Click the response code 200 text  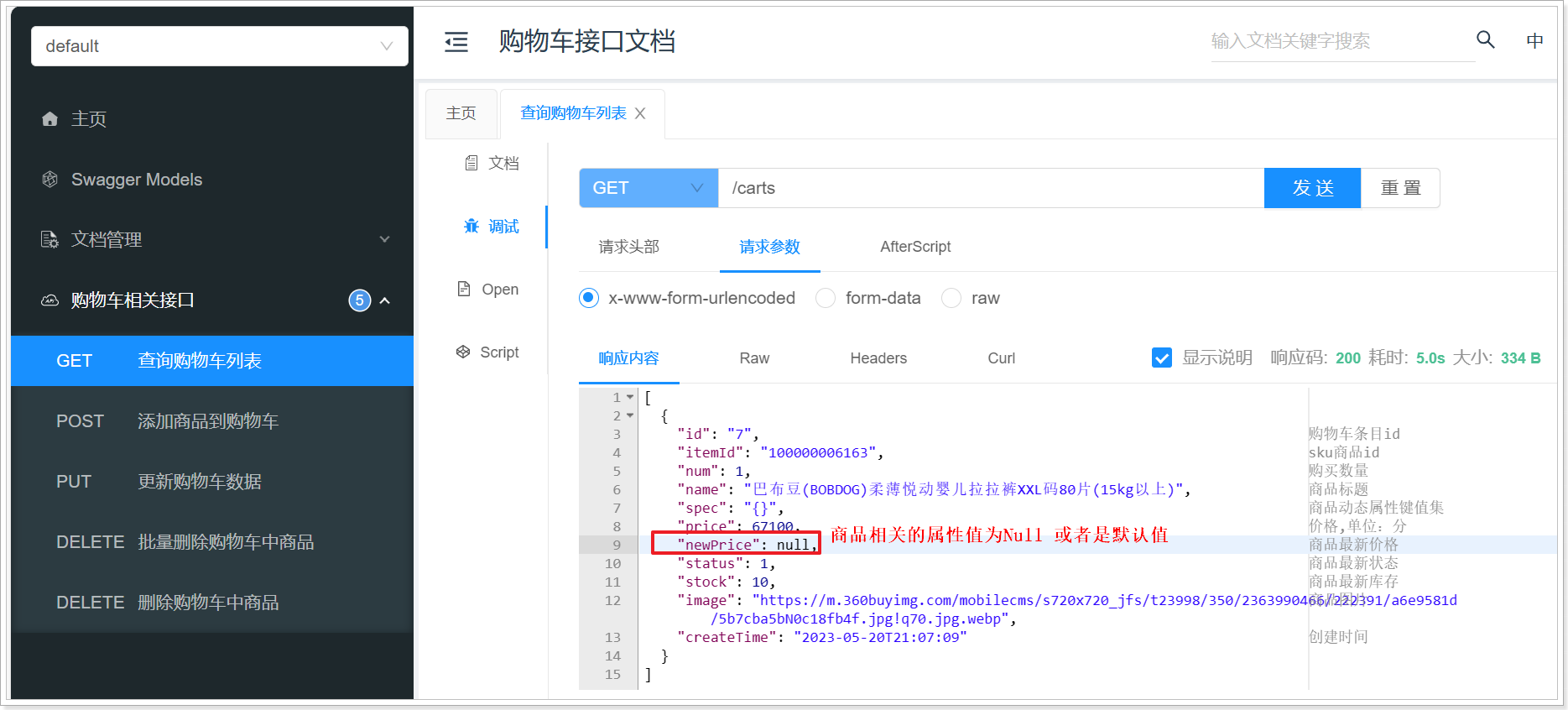click(1347, 358)
